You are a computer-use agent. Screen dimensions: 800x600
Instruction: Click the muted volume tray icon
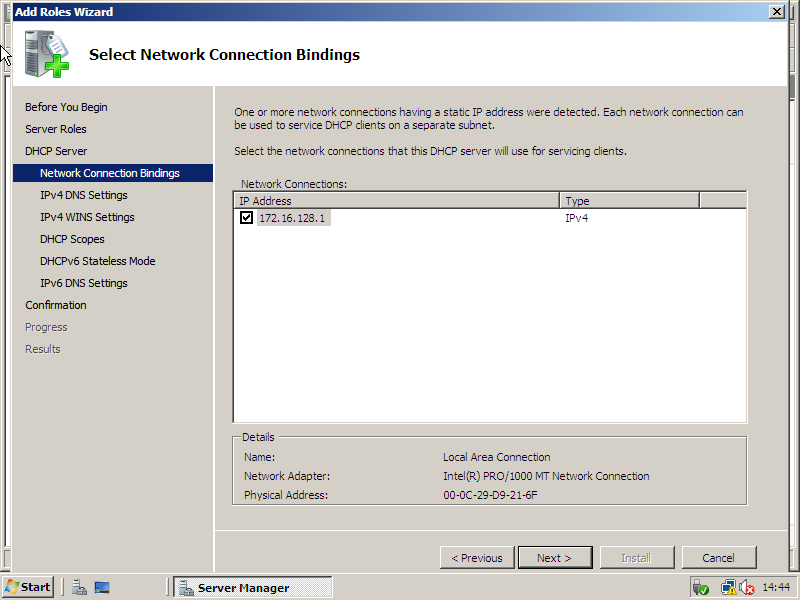[746, 587]
